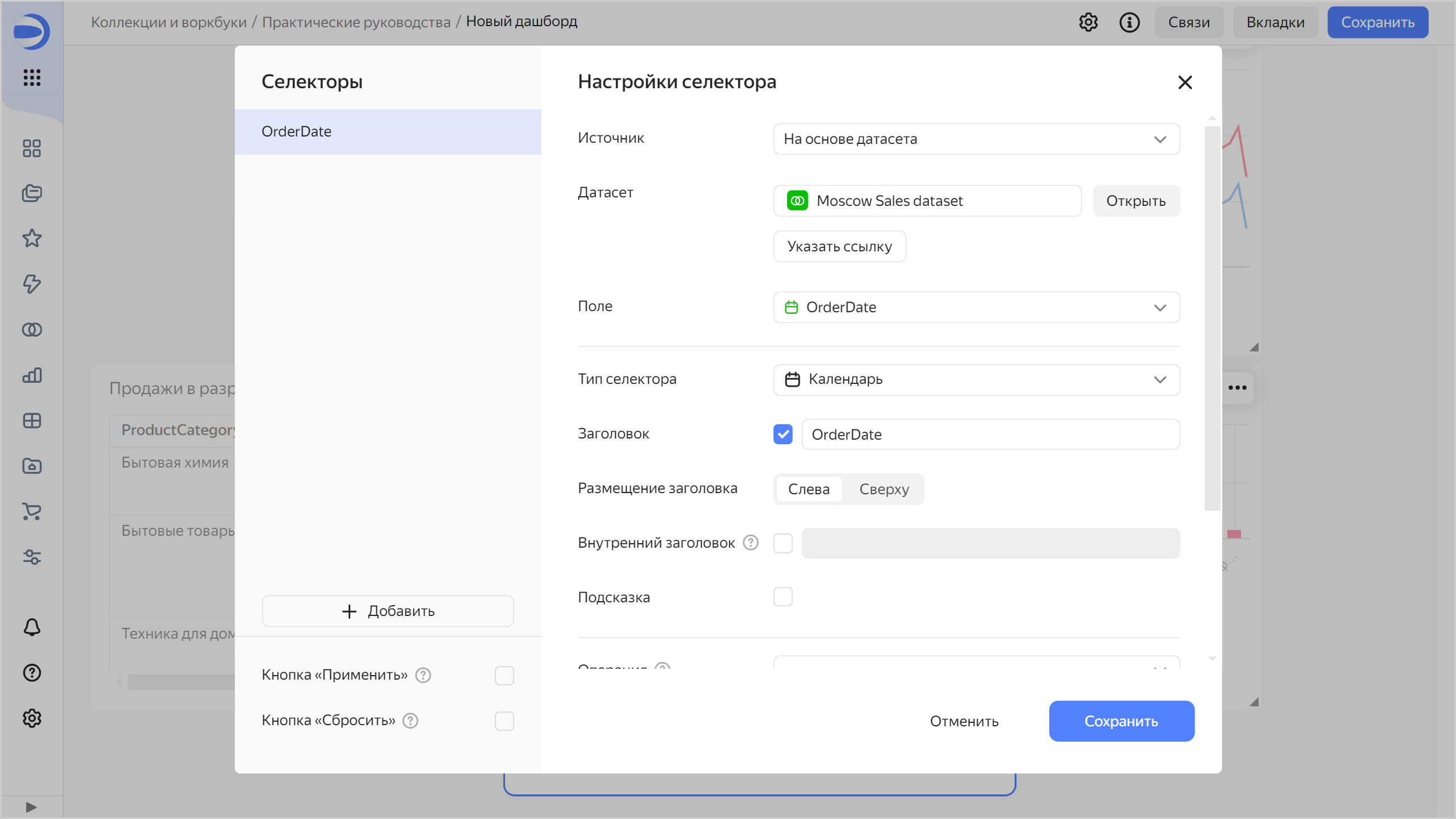Open dashboard settings gear icon in header
The height and width of the screenshot is (819, 1456).
point(1088,22)
